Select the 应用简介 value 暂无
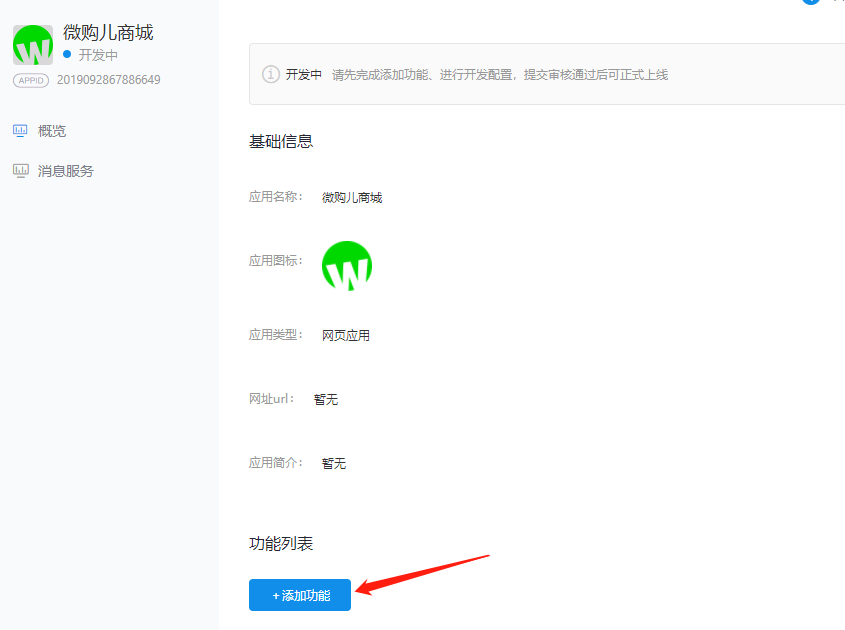 [x=334, y=463]
